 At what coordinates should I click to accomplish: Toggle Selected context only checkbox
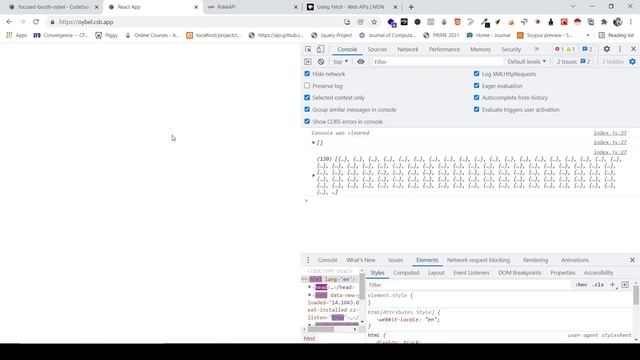pos(307,98)
